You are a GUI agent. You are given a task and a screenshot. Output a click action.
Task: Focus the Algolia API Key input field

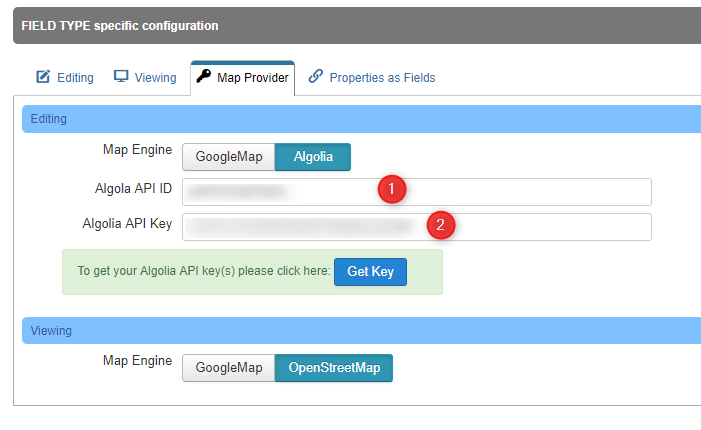tap(417, 227)
